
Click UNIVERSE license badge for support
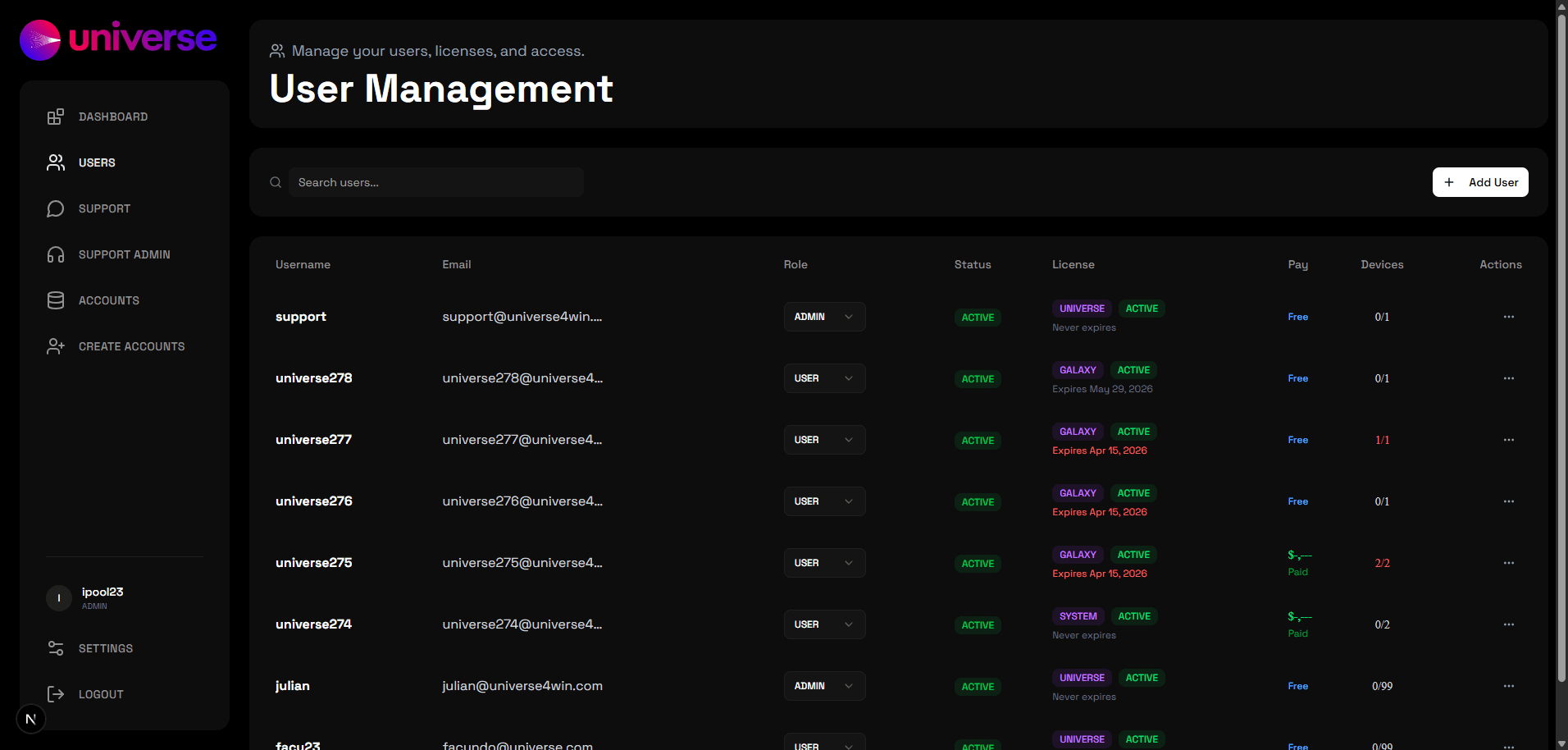click(1082, 309)
